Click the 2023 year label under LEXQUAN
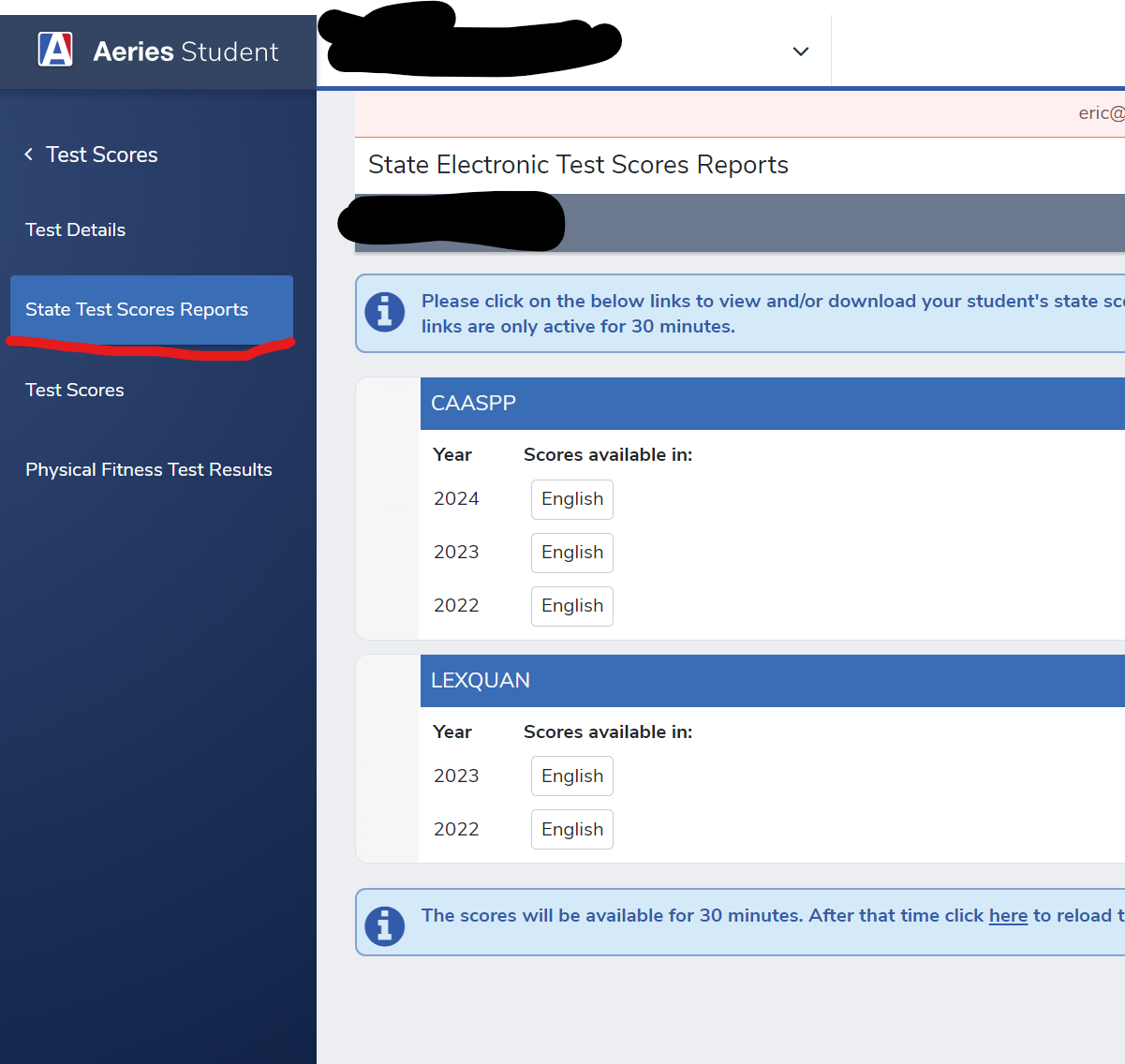The width and height of the screenshot is (1125, 1064). click(456, 776)
